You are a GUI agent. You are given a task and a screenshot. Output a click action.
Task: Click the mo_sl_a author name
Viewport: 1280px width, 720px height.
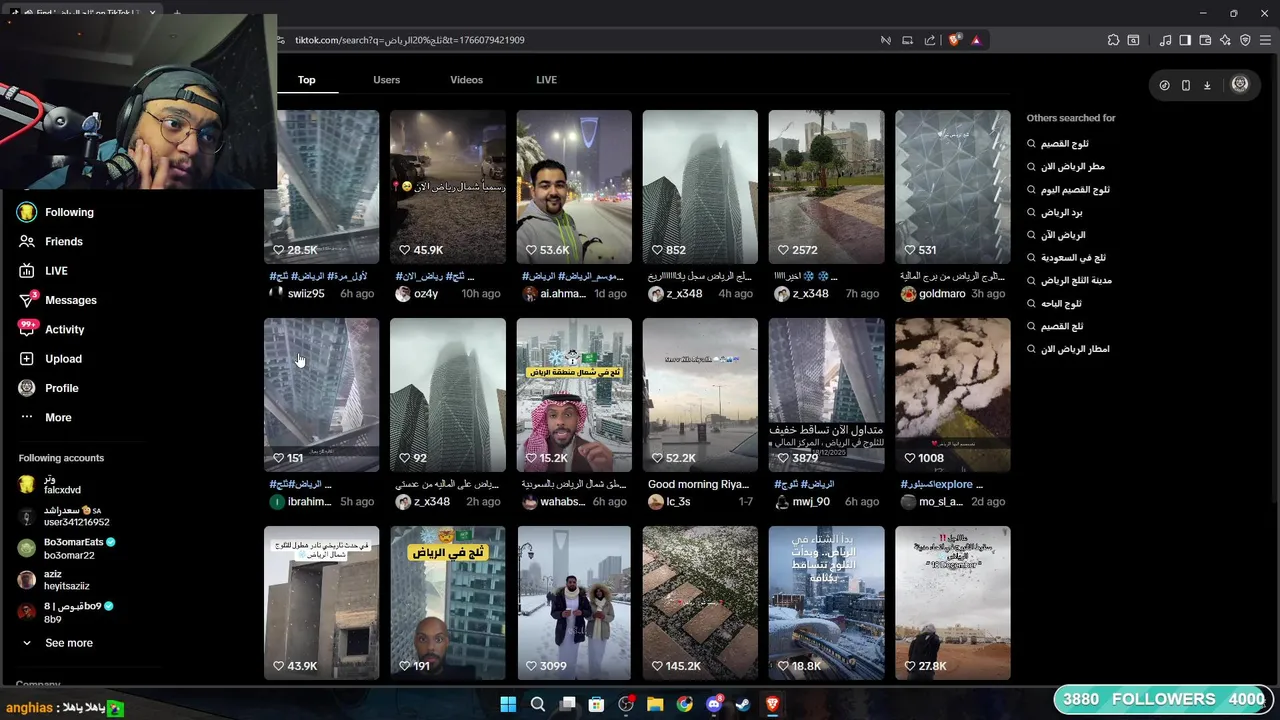pos(941,502)
